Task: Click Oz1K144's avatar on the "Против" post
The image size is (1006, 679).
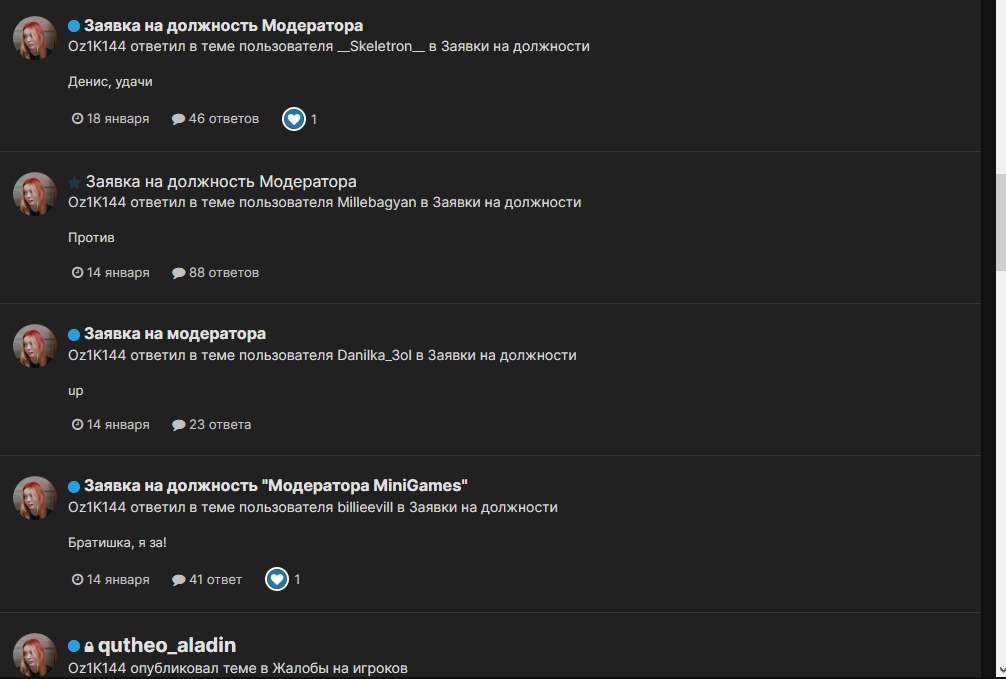Action: (x=35, y=194)
